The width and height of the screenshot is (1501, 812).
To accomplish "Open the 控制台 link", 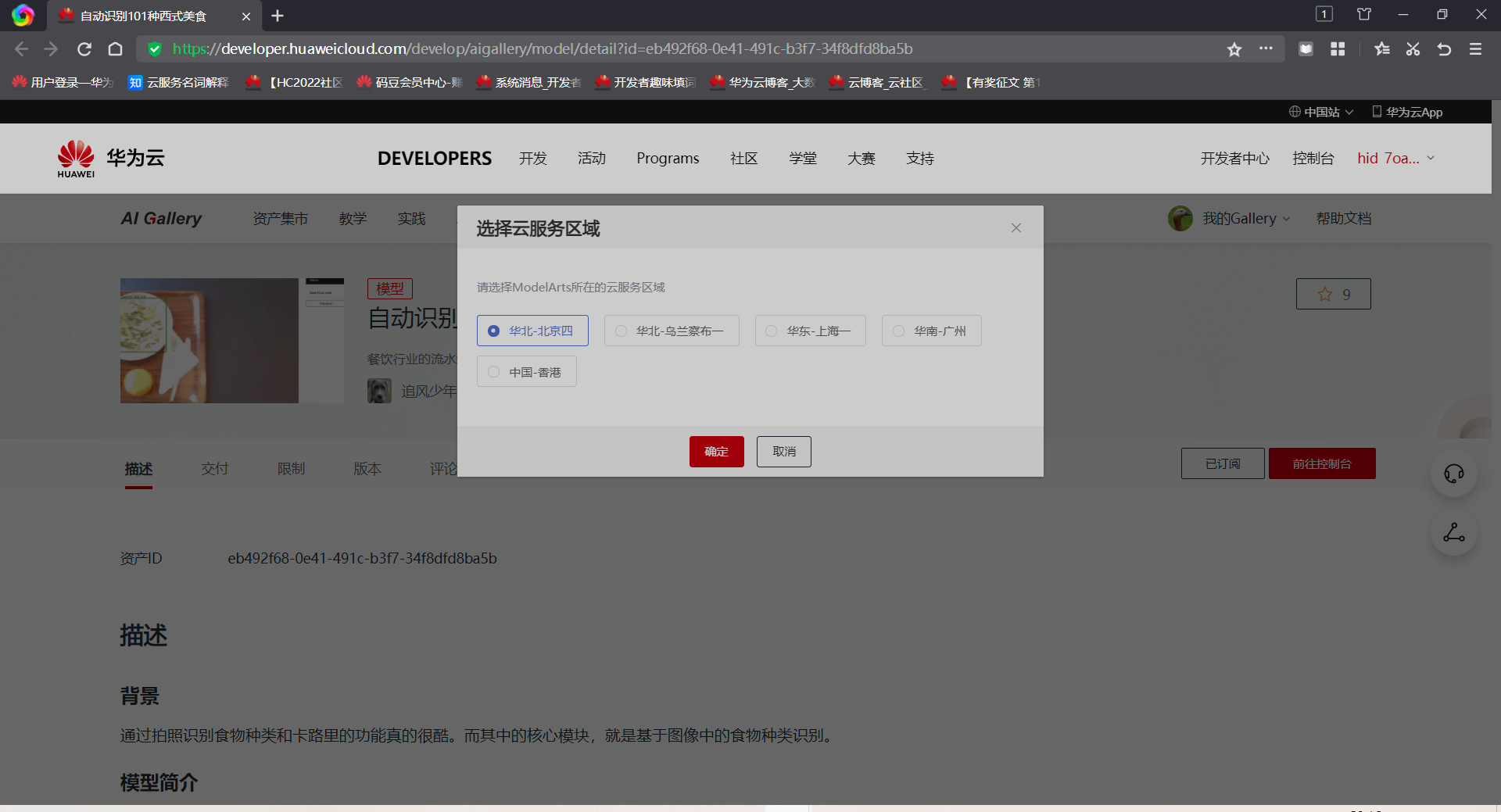I will point(1313,158).
